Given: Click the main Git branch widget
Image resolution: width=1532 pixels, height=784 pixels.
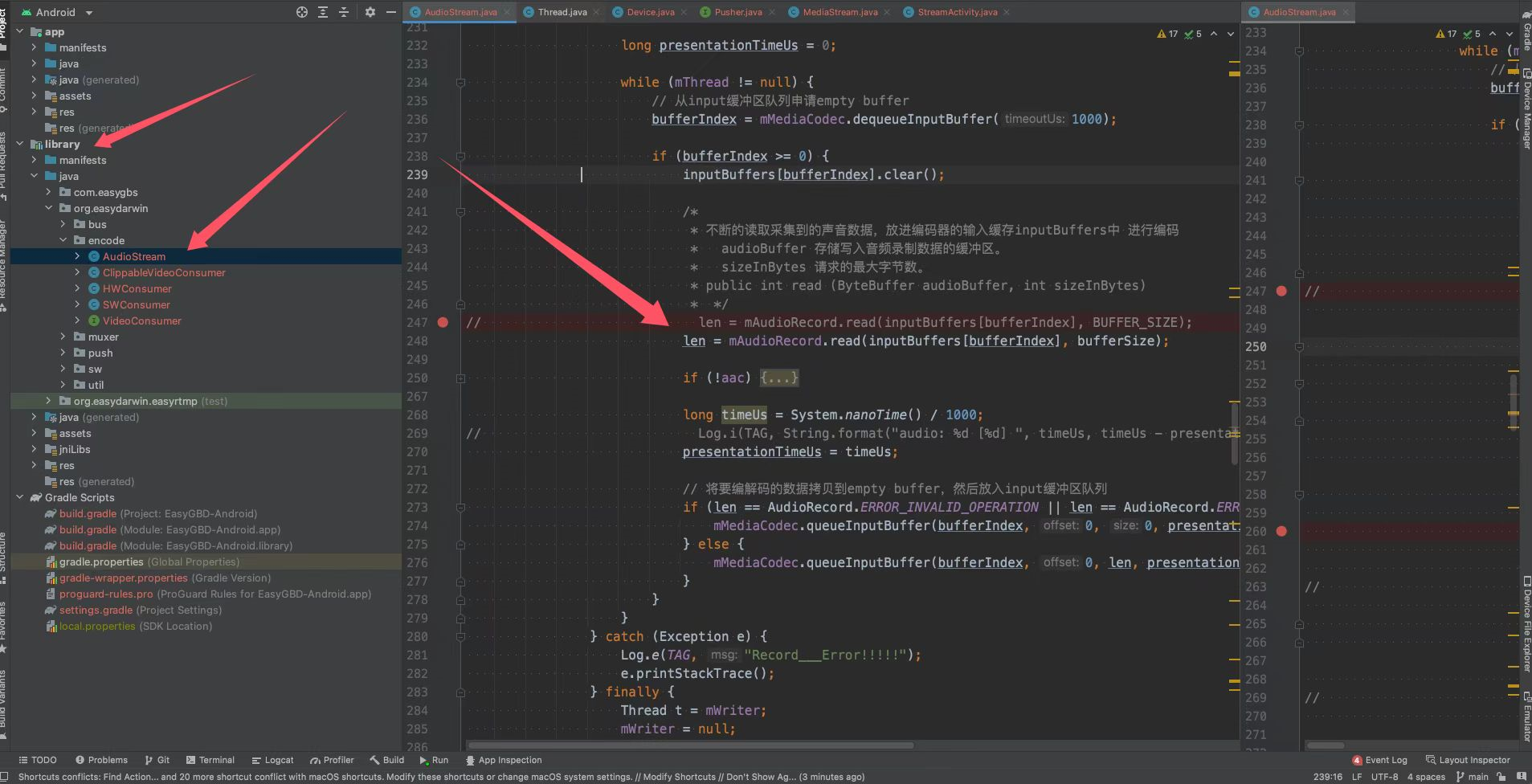Looking at the screenshot, I should tap(1473, 777).
